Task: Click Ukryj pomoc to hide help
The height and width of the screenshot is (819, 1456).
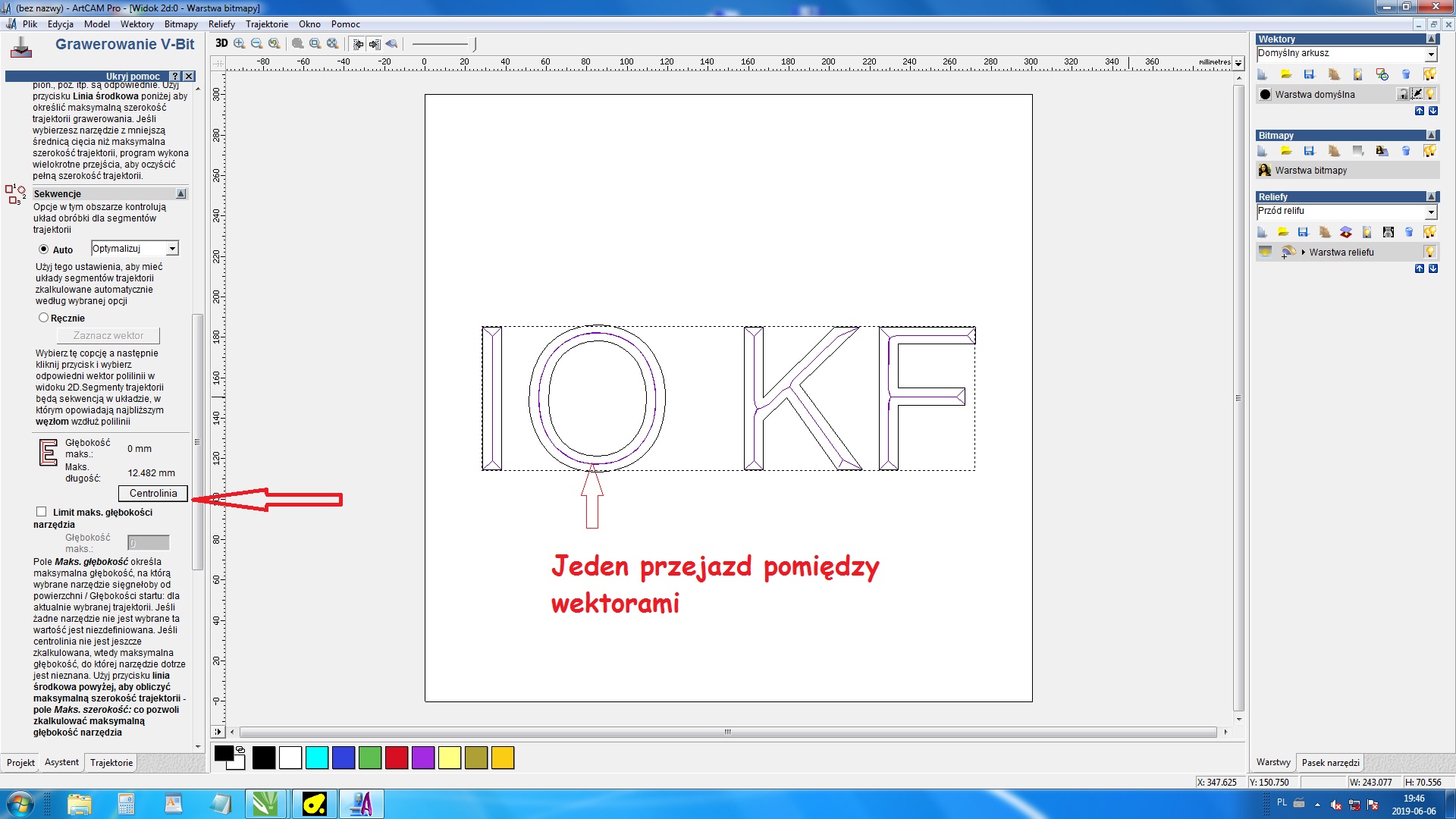Action: tap(133, 76)
